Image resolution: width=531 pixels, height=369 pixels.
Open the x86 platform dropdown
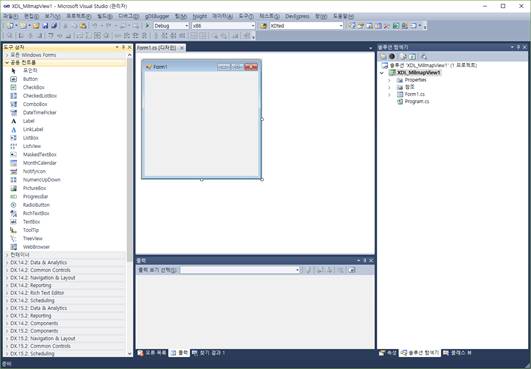coord(223,26)
